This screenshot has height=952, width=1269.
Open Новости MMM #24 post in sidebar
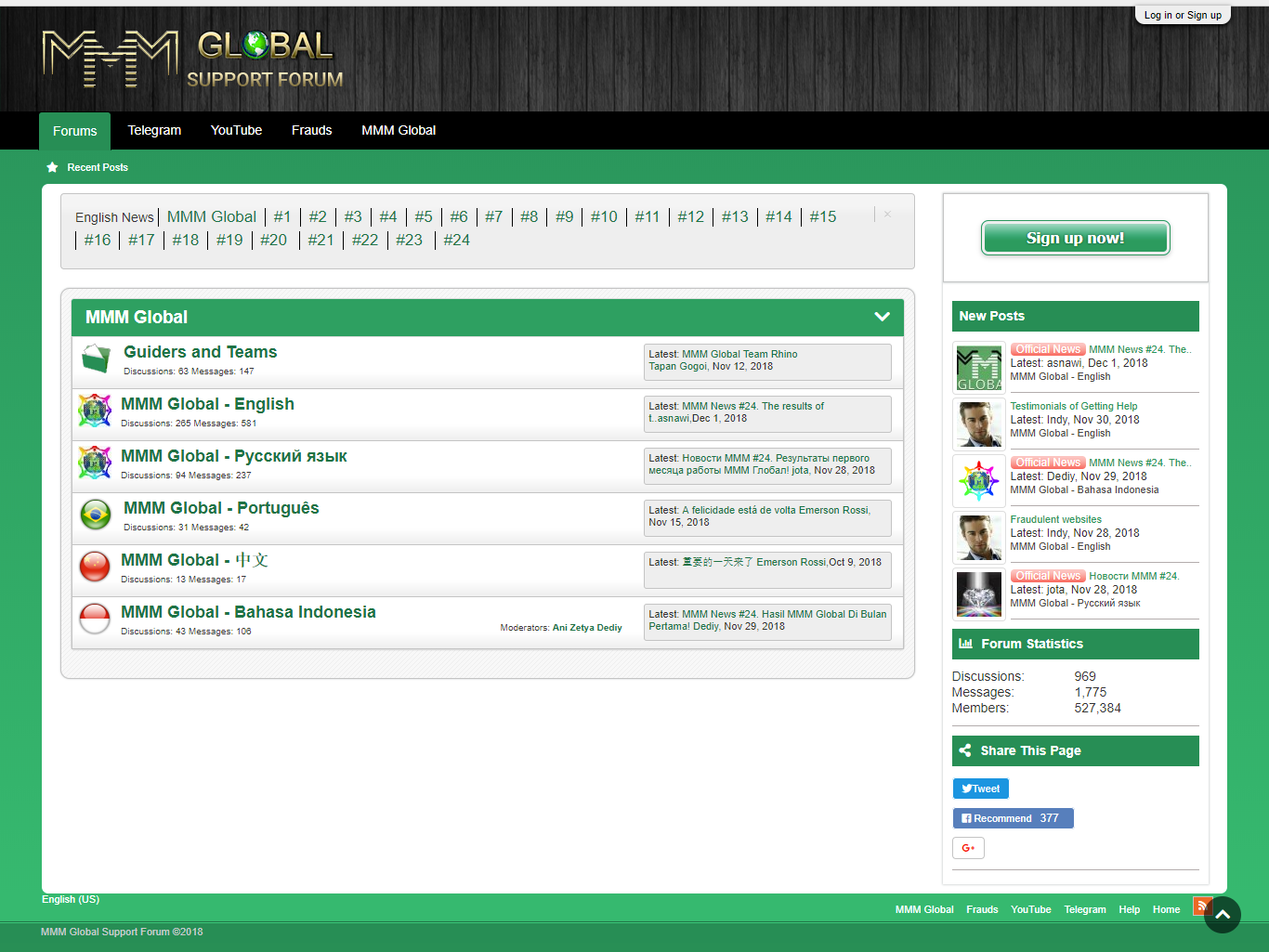click(1133, 576)
